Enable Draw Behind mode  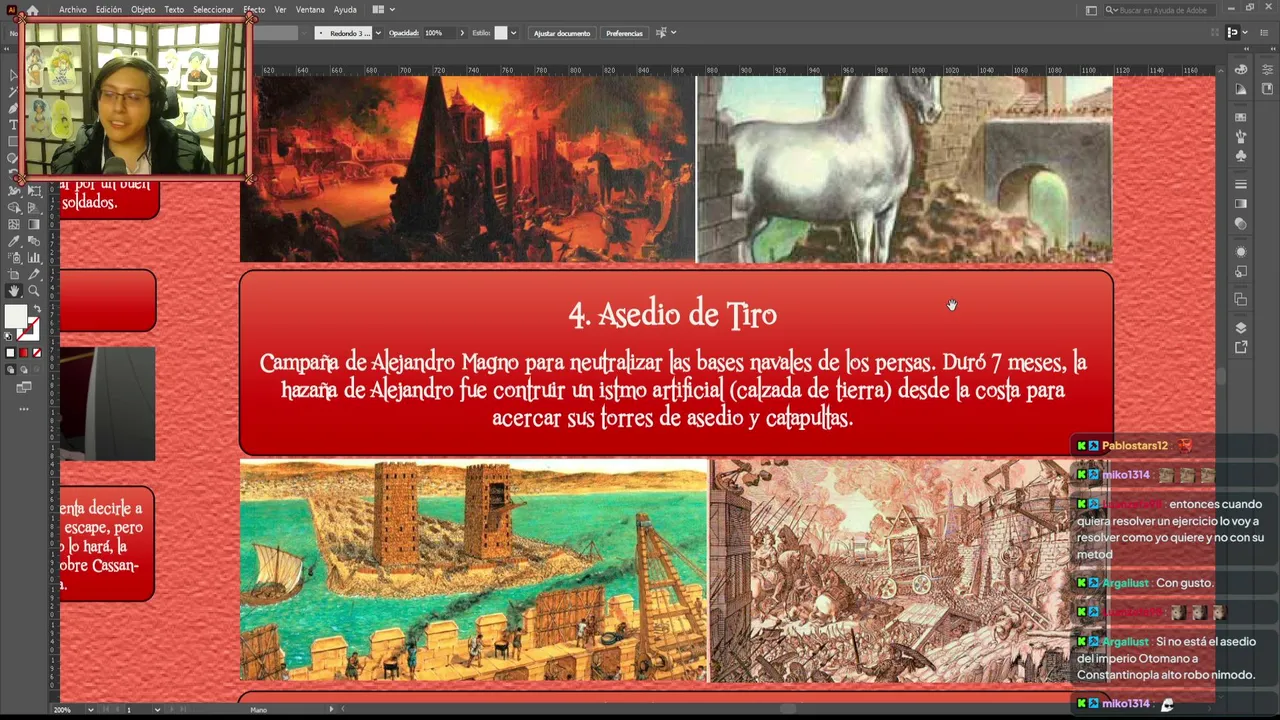[x=24, y=370]
